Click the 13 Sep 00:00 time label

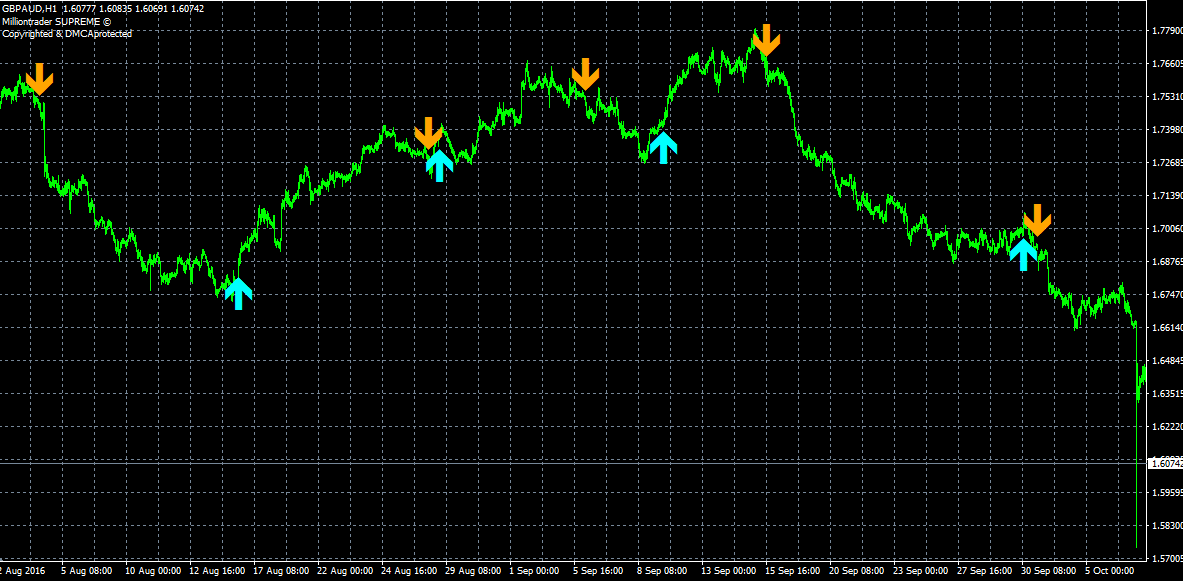point(729,571)
